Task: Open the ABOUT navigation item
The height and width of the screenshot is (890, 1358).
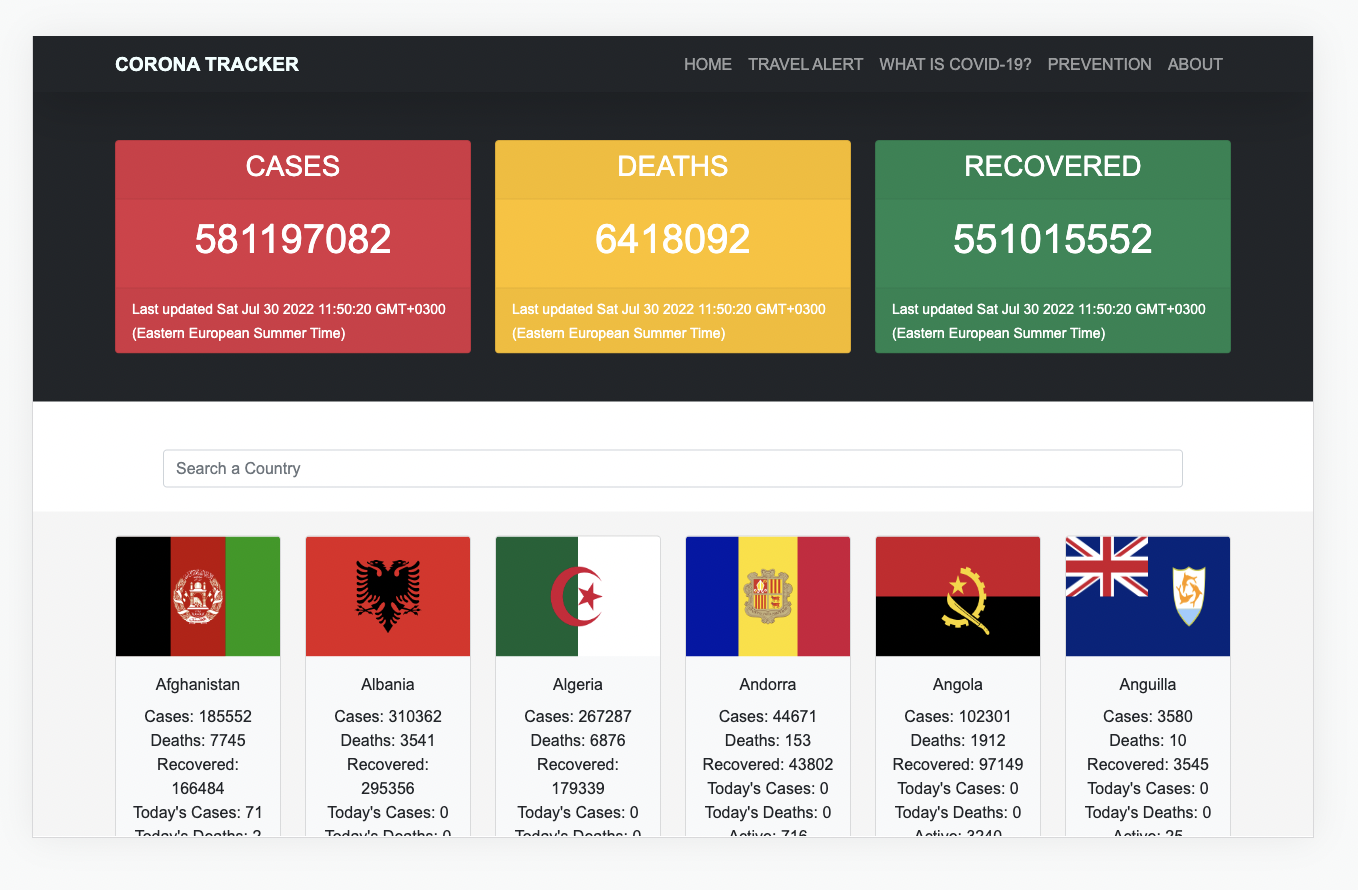Action: [x=1194, y=64]
